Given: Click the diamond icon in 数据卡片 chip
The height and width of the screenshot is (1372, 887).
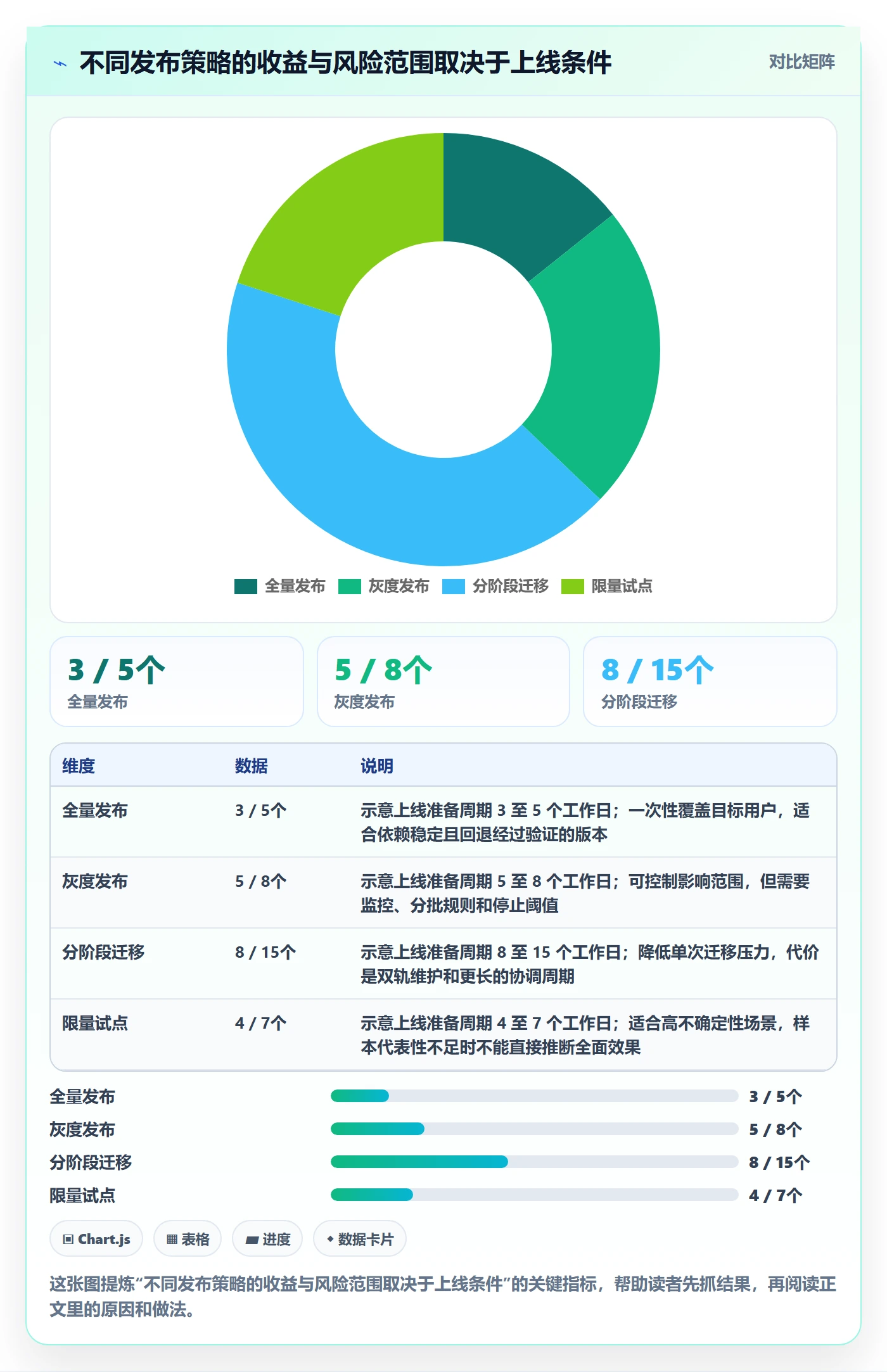Looking at the screenshot, I should [330, 1239].
